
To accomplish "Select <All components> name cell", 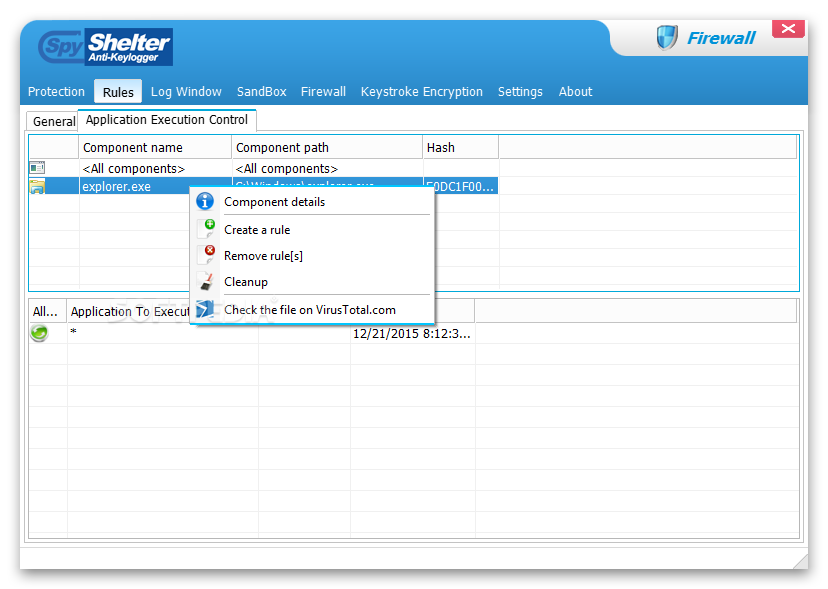I will coord(134,169).
